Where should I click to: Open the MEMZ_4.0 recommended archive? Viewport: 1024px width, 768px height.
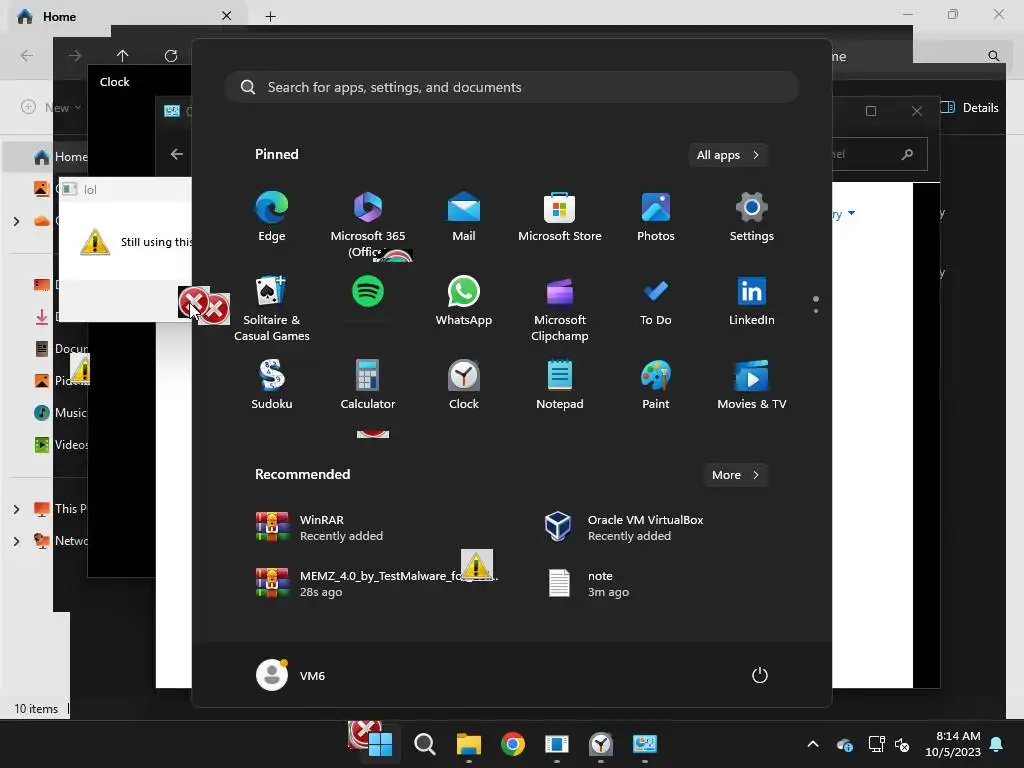379,584
